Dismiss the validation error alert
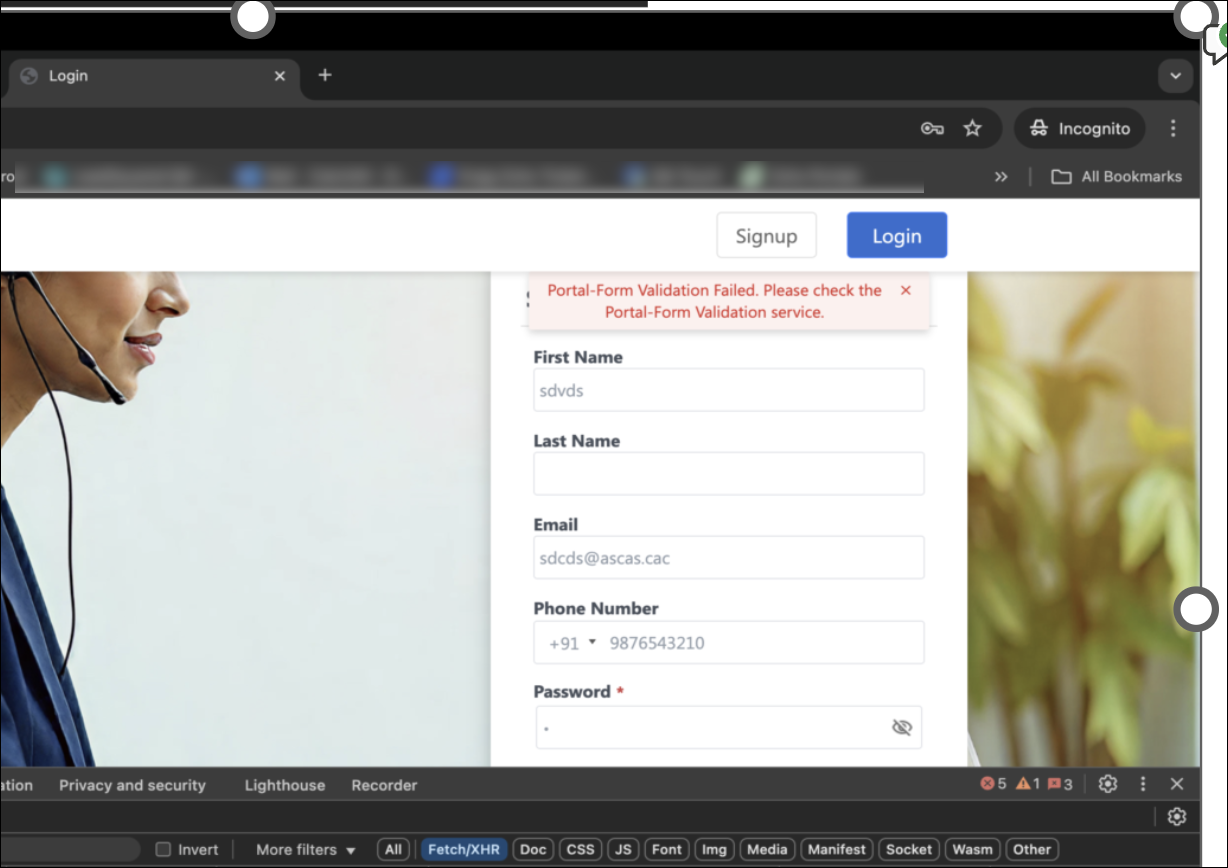 click(906, 290)
